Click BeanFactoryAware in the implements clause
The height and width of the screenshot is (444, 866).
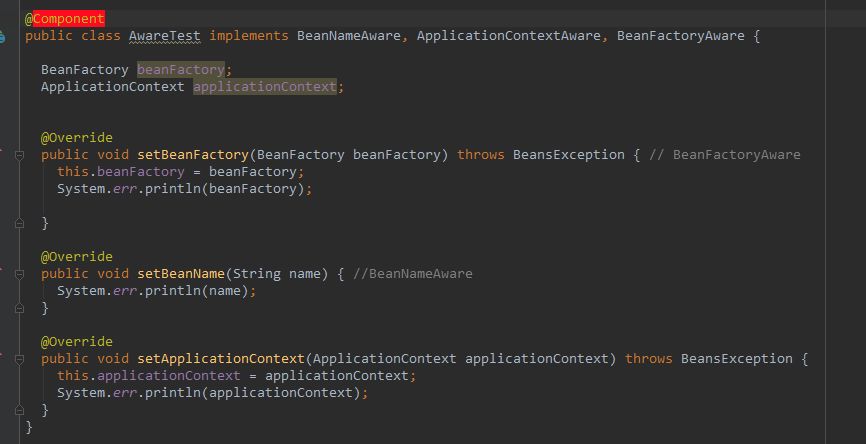click(680, 36)
